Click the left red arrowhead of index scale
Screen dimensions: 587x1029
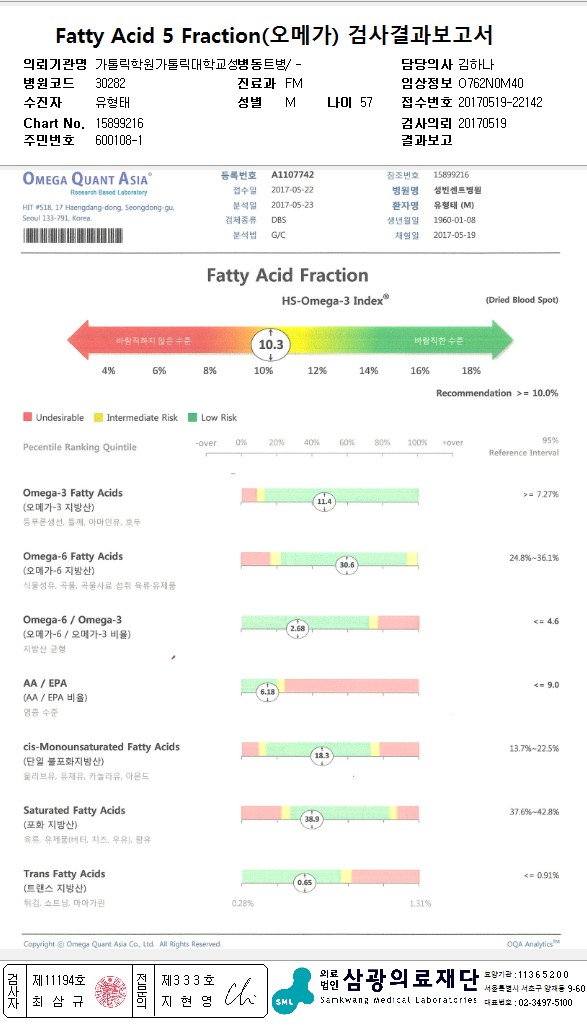77,341
